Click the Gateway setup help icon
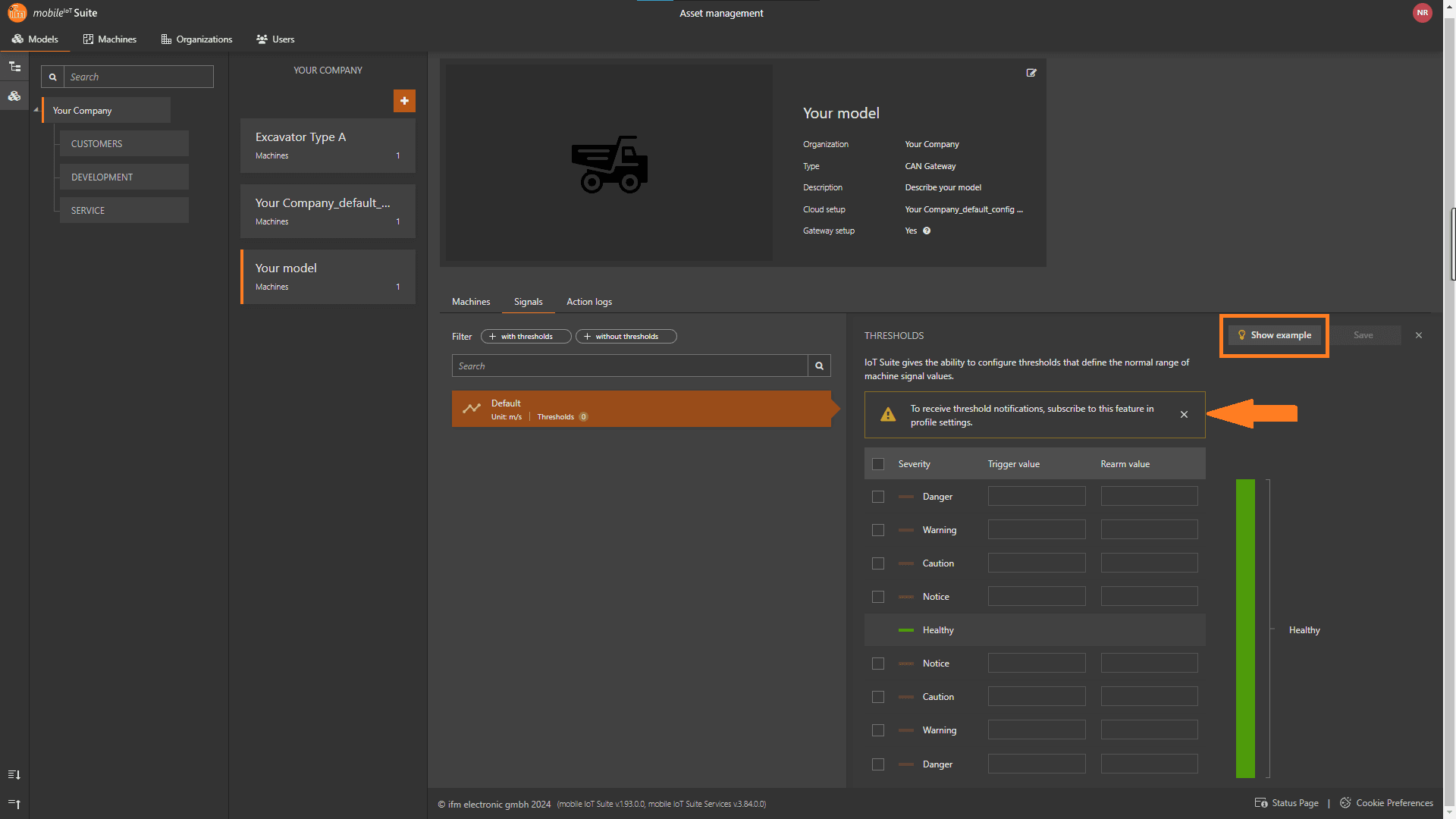This screenshot has height=819, width=1456. (x=927, y=231)
